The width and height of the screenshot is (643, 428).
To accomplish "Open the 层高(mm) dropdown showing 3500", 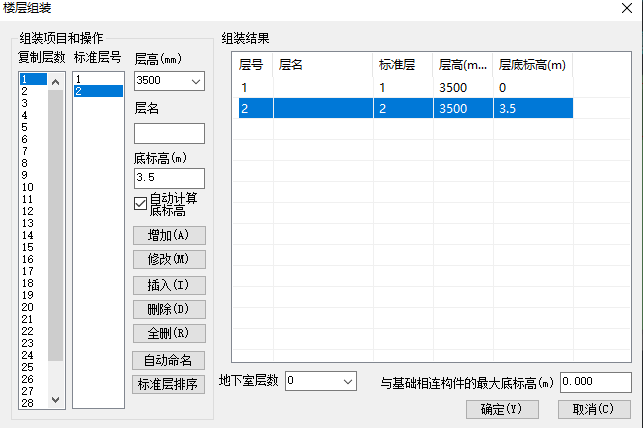I will pos(196,81).
